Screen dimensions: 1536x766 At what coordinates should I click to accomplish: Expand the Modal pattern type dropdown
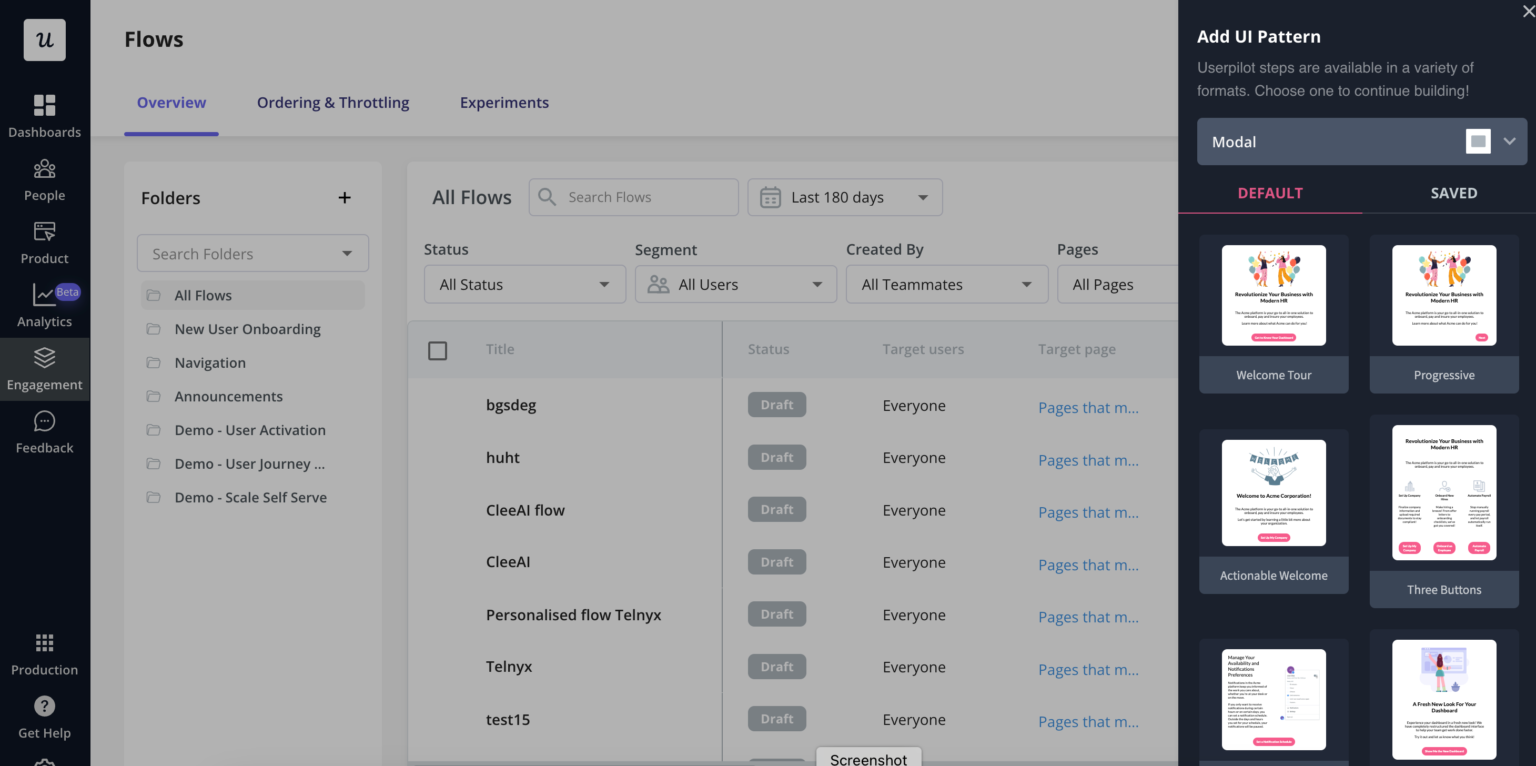[x=1361, y=141]
